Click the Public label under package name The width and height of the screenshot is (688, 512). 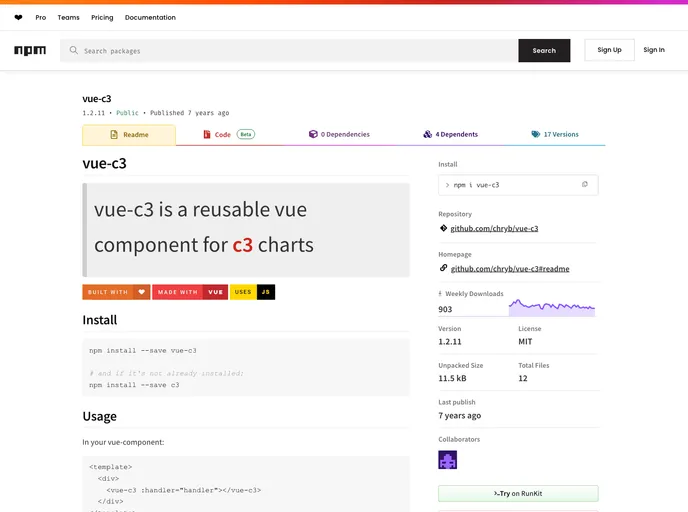[x=127, y=113]
